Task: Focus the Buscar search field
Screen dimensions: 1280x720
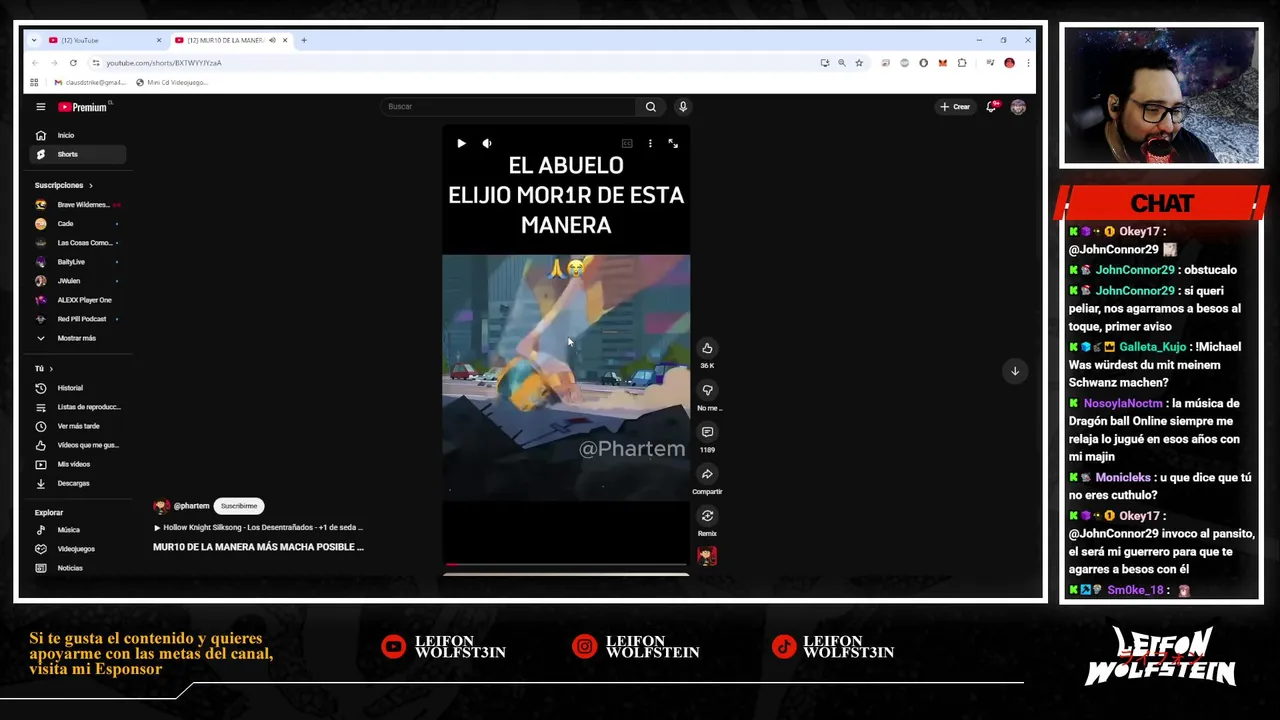Action: (x=509, y=107)
